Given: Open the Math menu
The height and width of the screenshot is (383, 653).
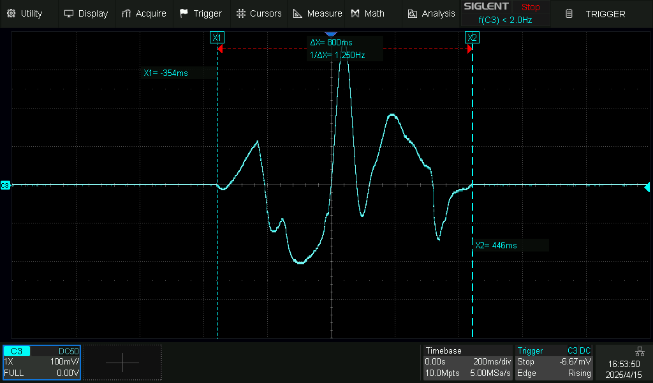Looking at the screenshot, I should click(368, 14).
